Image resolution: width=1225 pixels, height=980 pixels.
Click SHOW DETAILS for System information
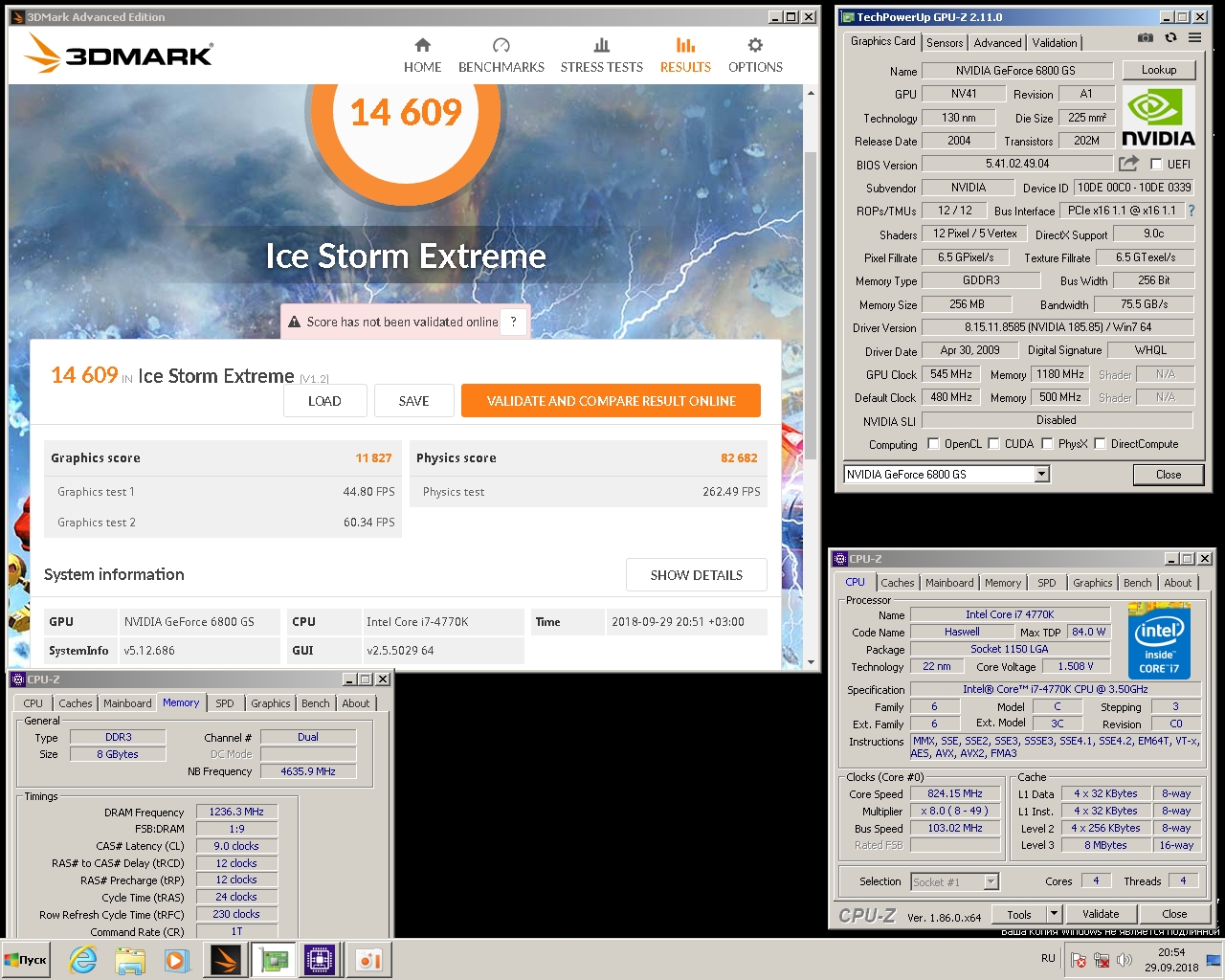pyautogui.click(x=696, y=575)
